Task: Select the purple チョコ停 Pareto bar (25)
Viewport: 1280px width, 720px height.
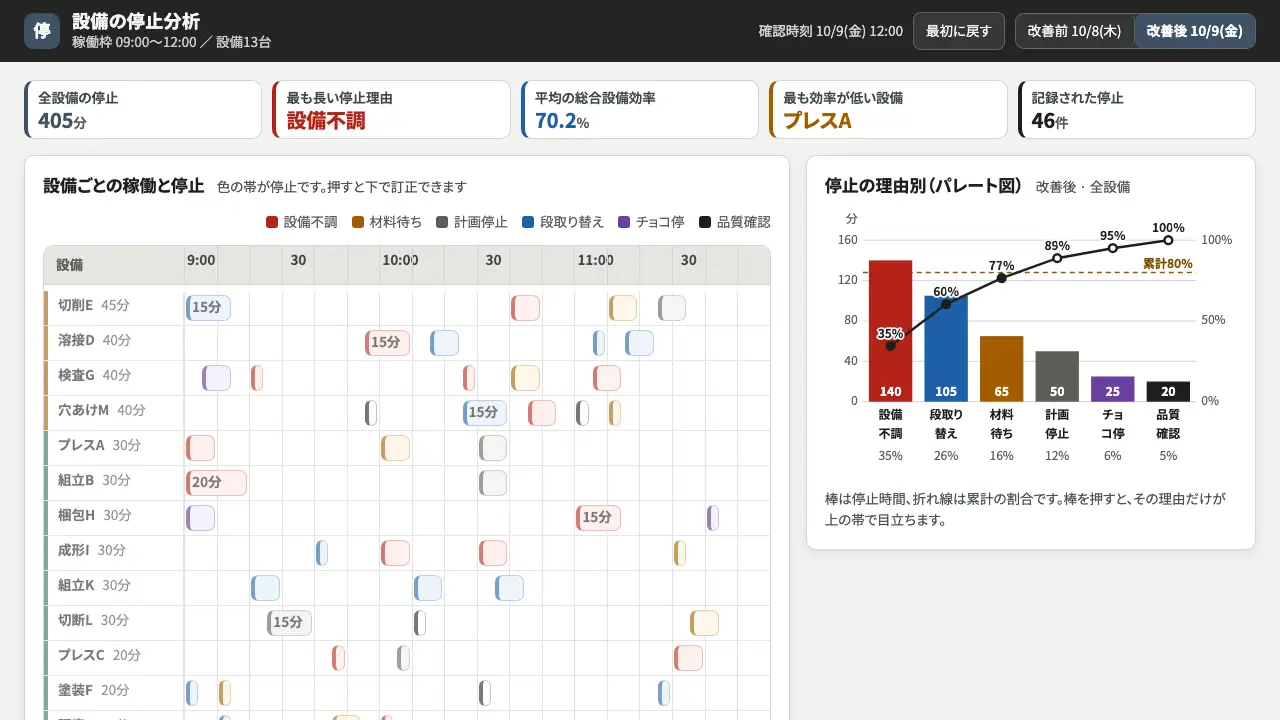Action: (1112, 389)
